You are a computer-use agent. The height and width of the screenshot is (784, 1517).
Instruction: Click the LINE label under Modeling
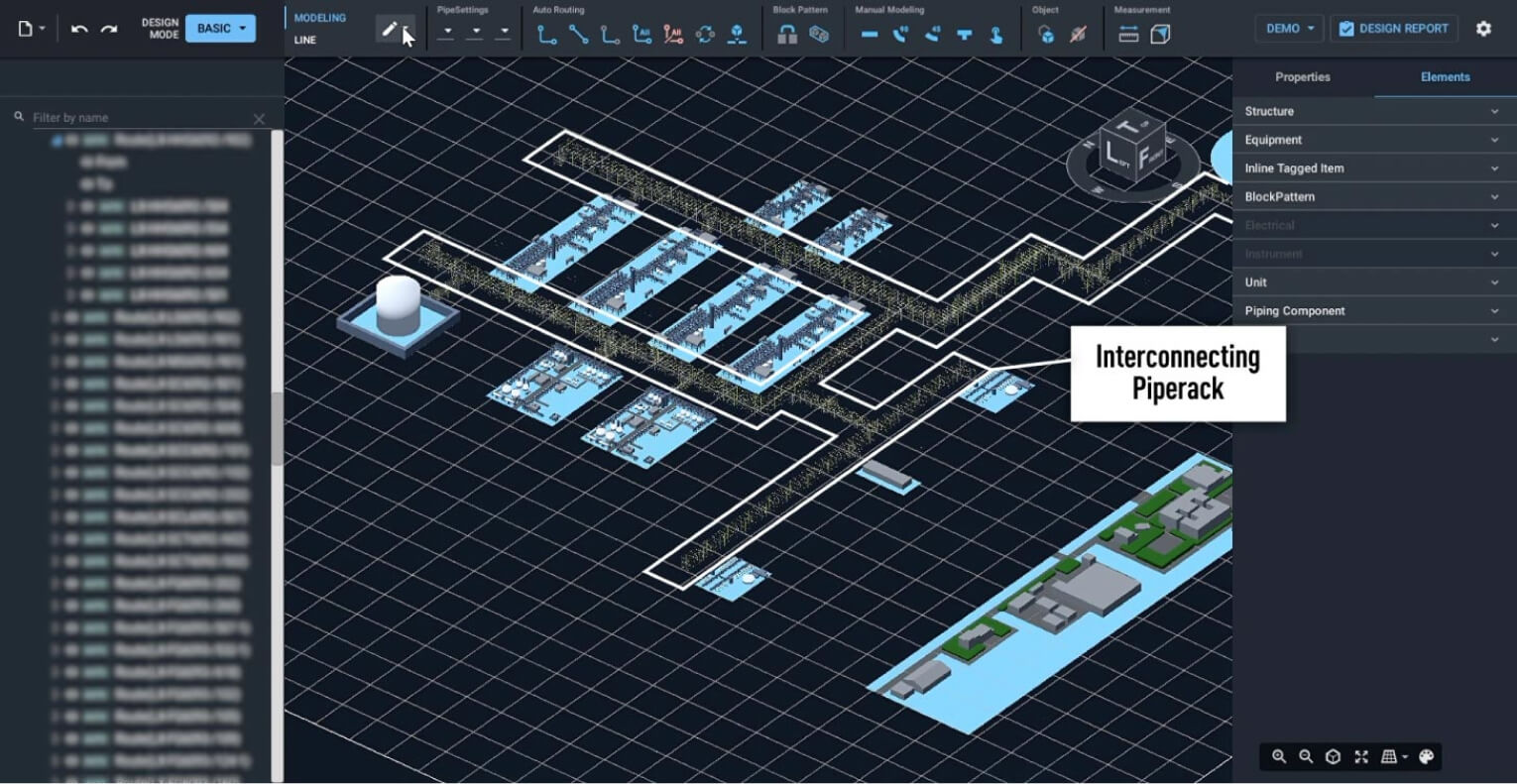tap(305, 41)
